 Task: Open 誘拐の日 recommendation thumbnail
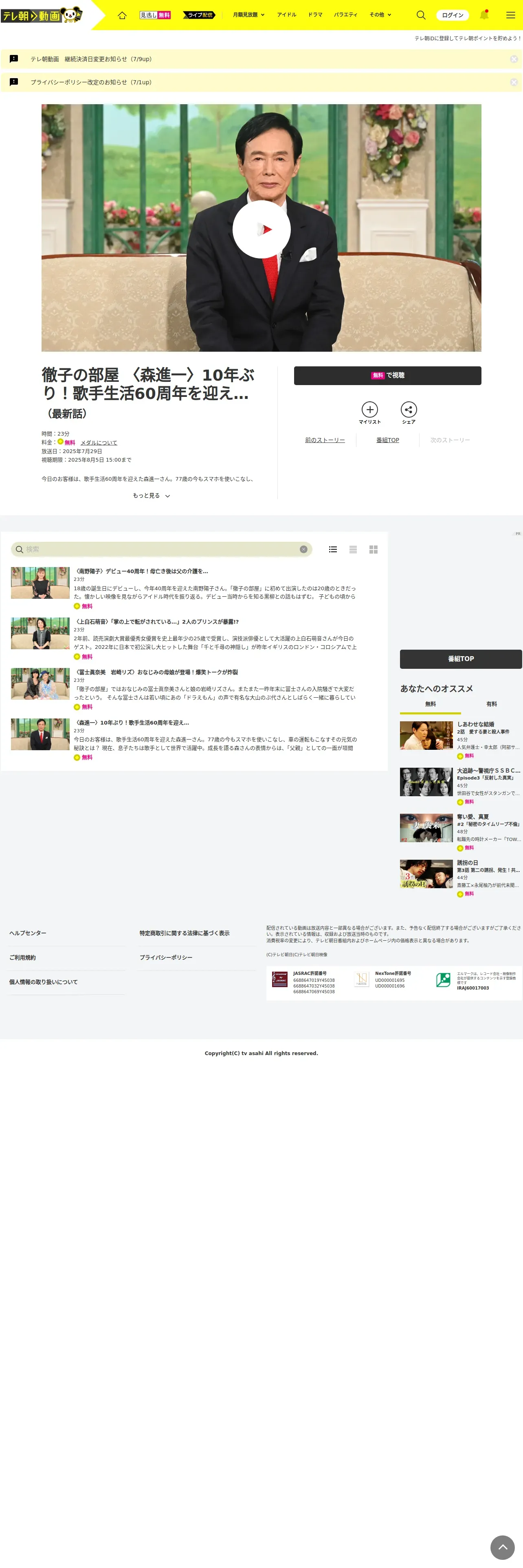click(x=426, y=874)
